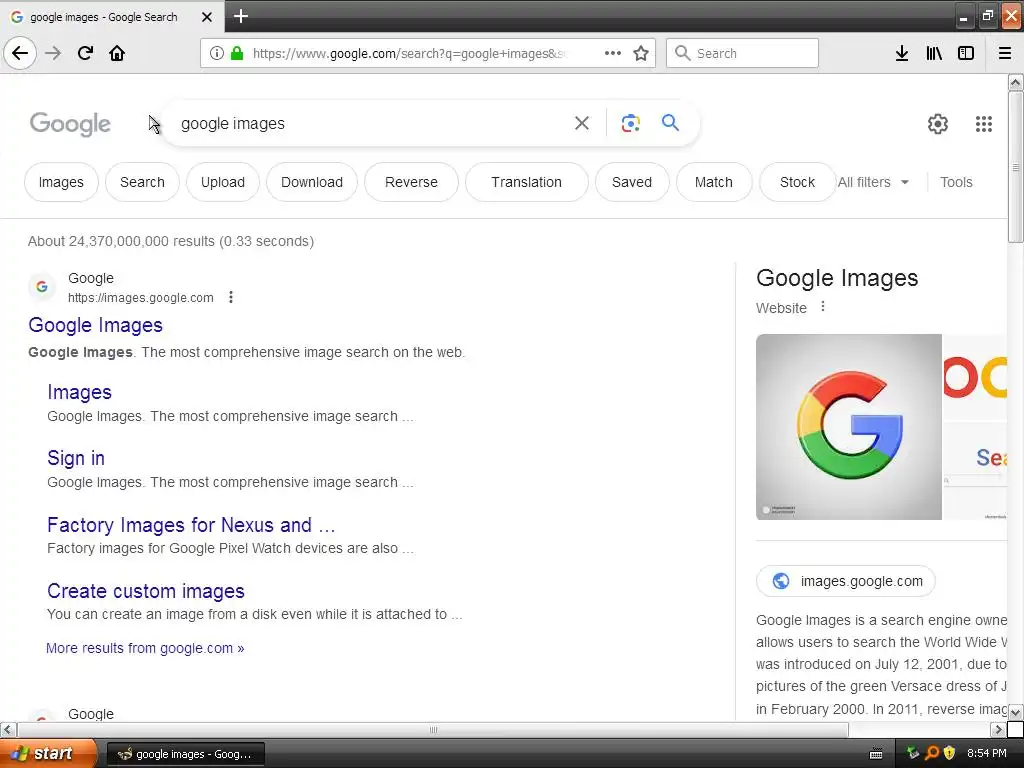Select the google images taskbar button
This screenshot has height=768, width=1024.
[185, 754]
